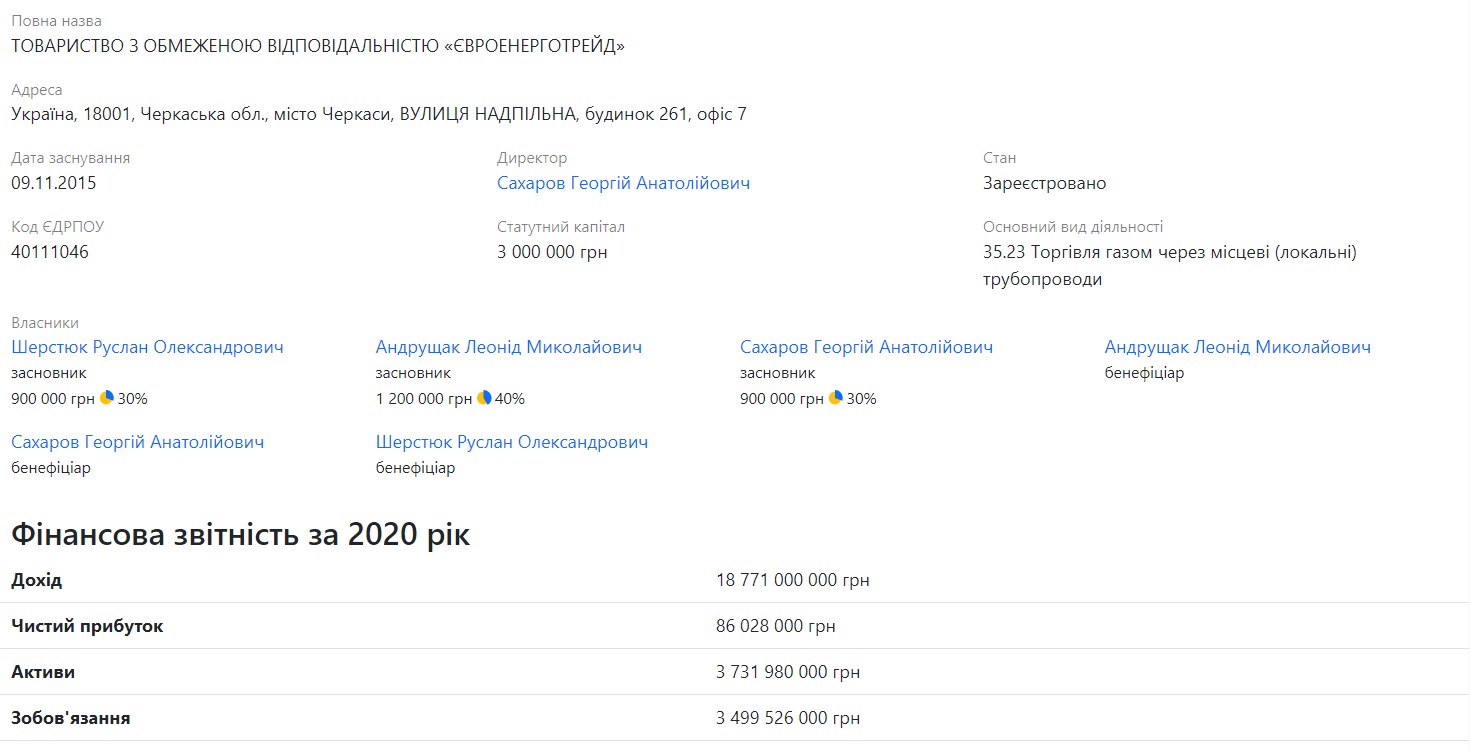Select the Активи value 3 731 980 000 грн
The width and height of the screenshot is (1470, 753).
(x=787, y=672)
